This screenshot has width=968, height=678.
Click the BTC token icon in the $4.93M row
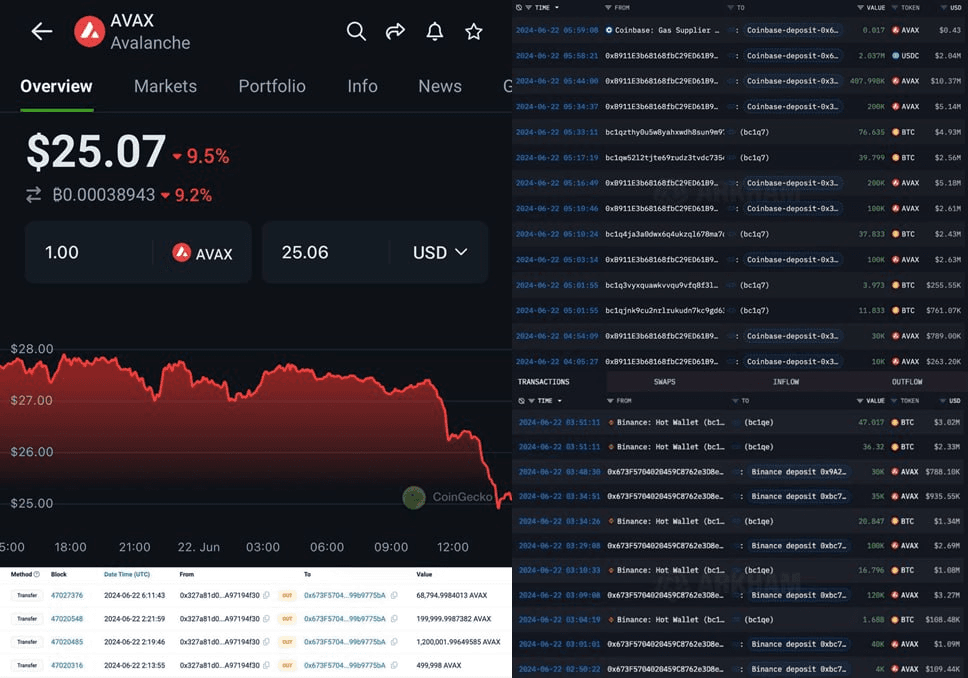point(895,132)
